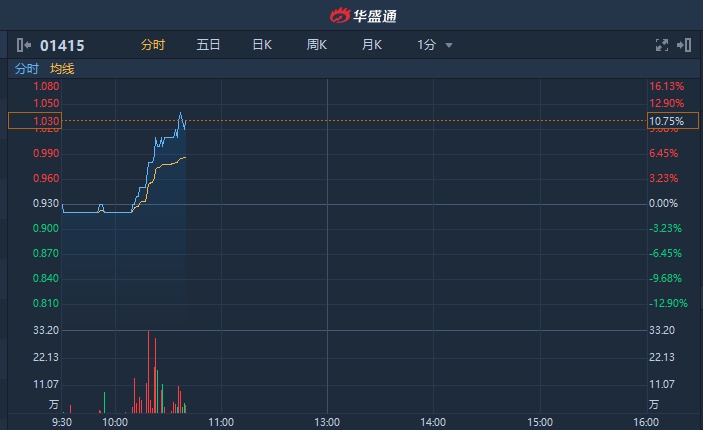Click the collapse-right panel icon
Image resolution: width=703 pixels, height=430 pixels.
pyautogui.click(x=684, y=45)
